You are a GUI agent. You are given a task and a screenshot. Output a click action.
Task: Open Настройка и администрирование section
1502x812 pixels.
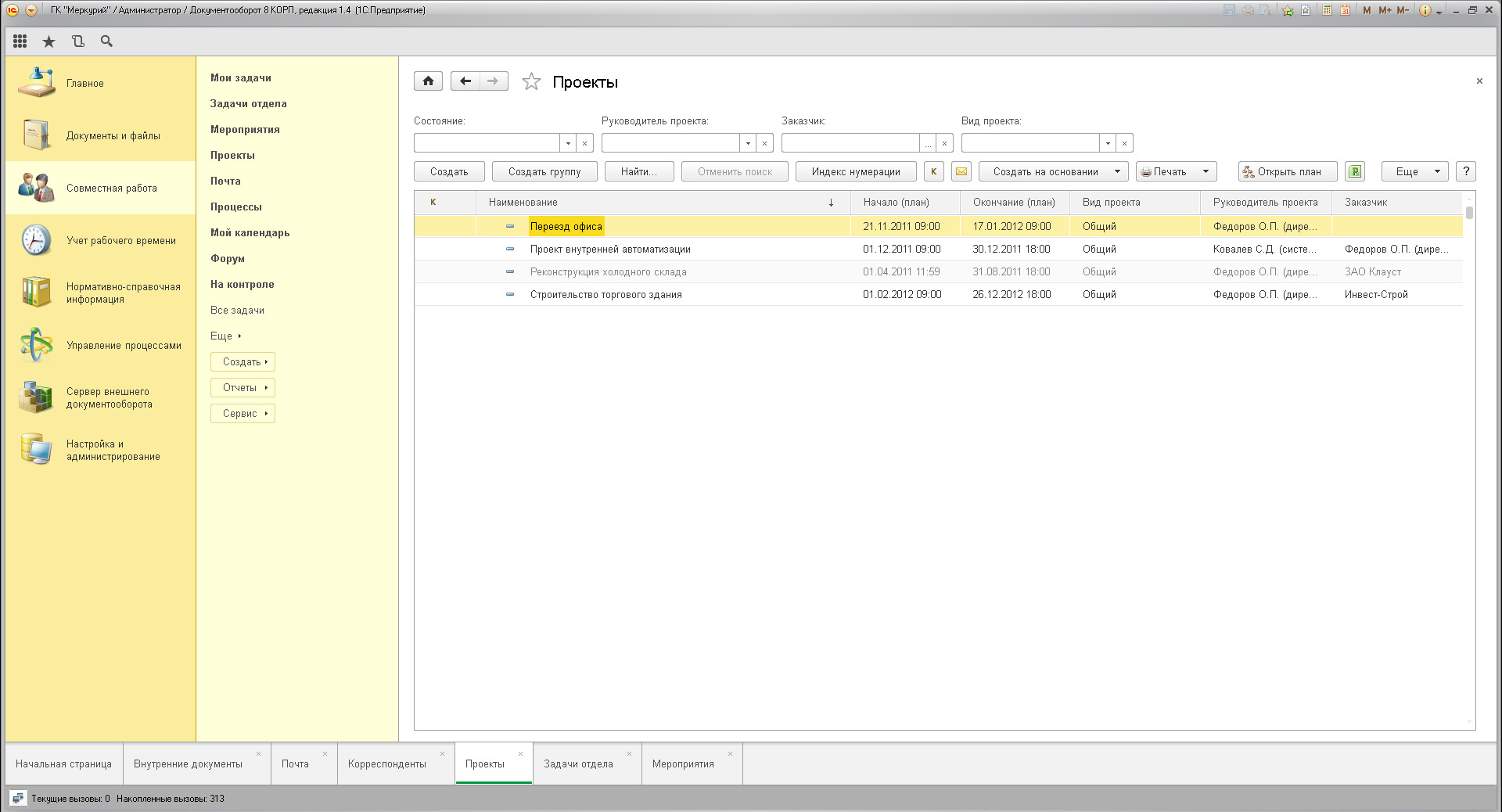coord(100,450)
